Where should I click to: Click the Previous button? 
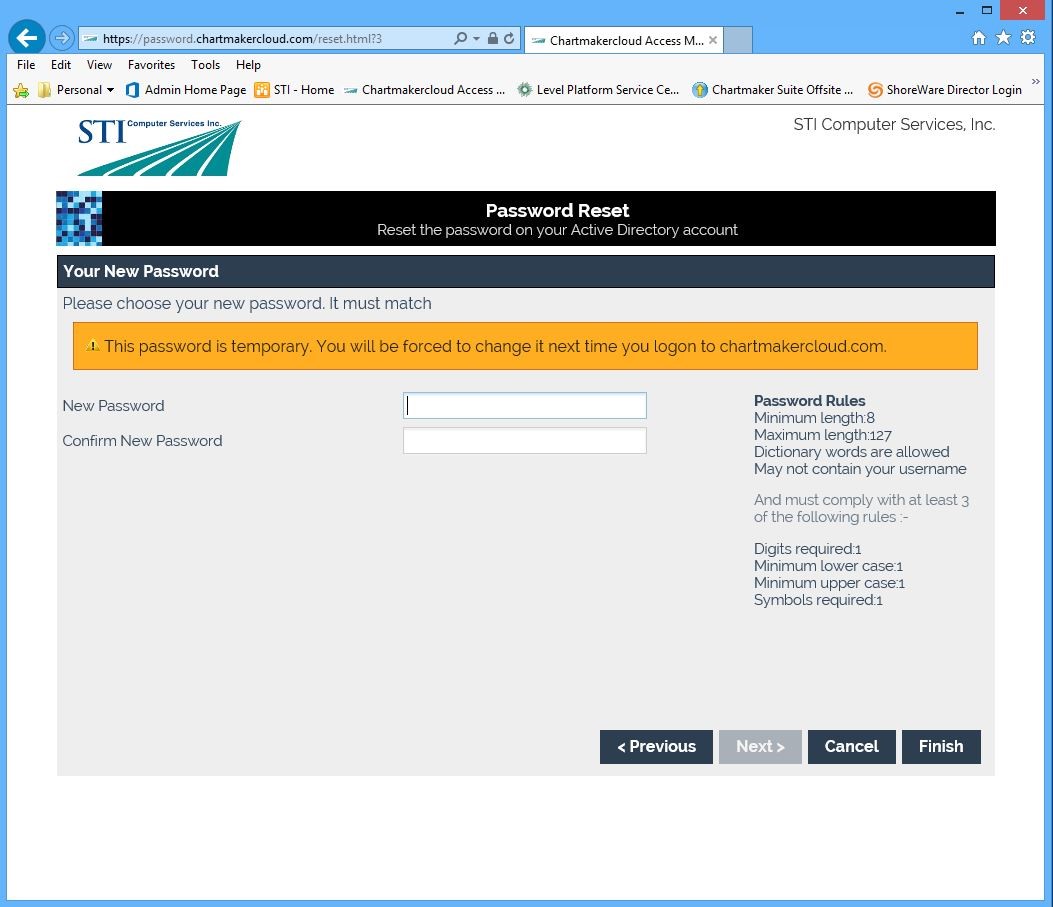(x=656, y=747)
